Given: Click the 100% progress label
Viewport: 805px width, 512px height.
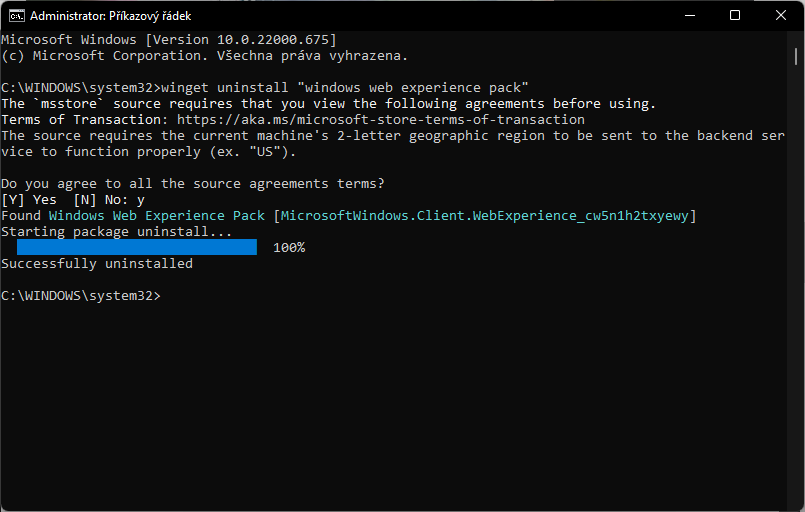Looking at the screenshot, I should (289, 247).
